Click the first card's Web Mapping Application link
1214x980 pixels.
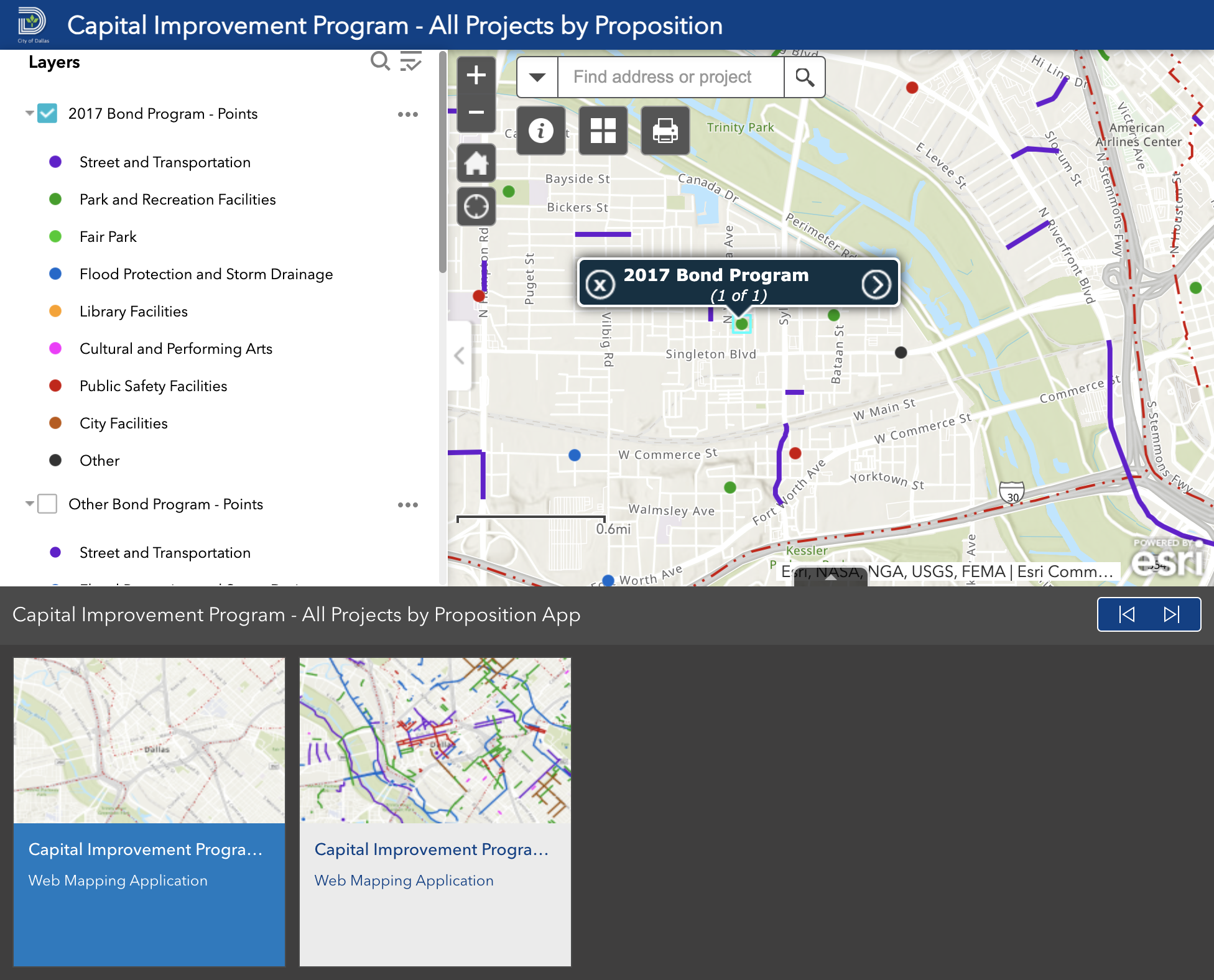tap(118, 881)
